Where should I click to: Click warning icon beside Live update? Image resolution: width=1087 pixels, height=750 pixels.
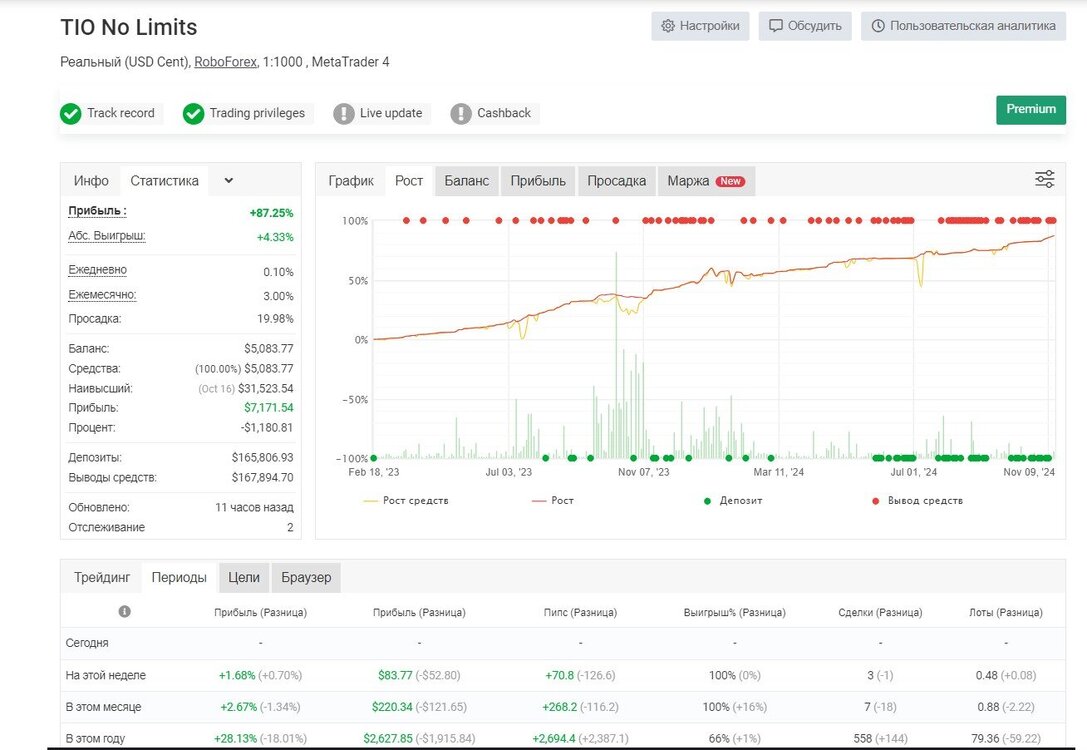pyautogui.click(x=344, y=114)
